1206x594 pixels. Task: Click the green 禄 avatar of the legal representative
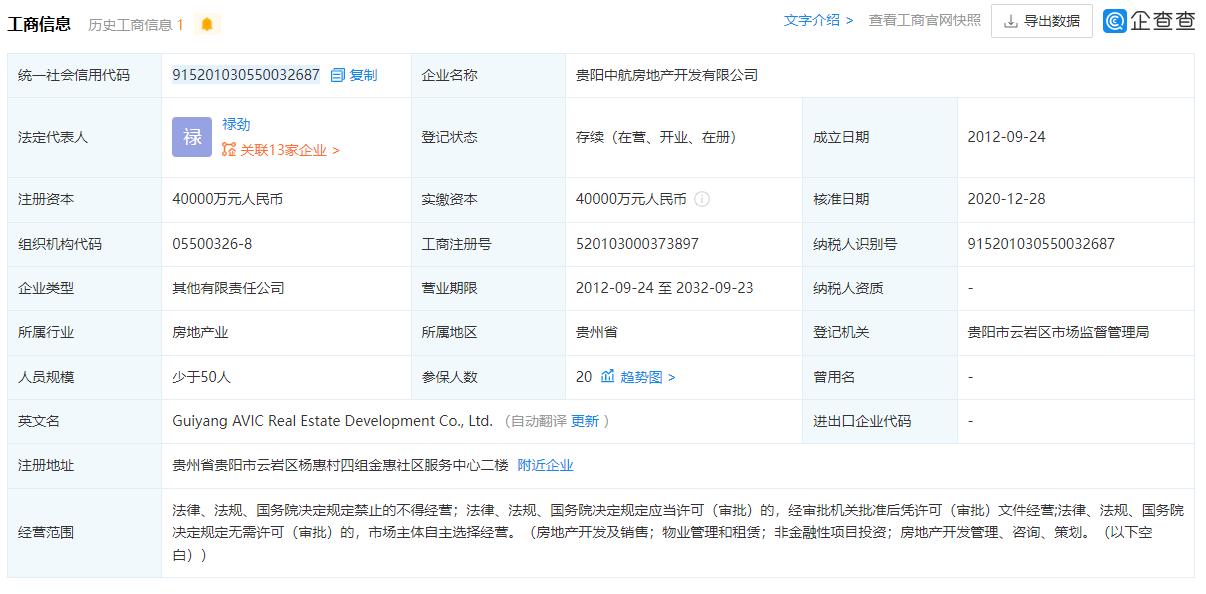pyautogui.click(x=190, y=136)
